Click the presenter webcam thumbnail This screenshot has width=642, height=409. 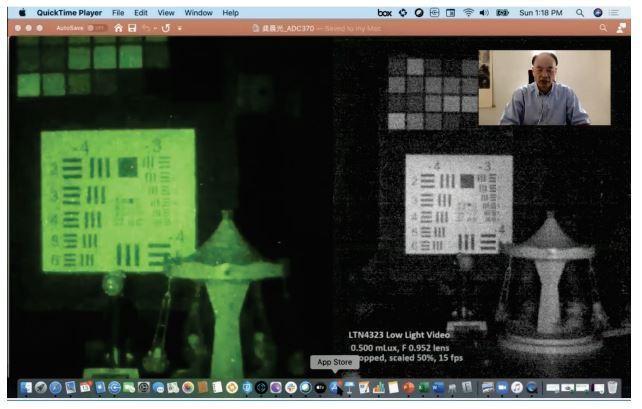pos(544,87)
